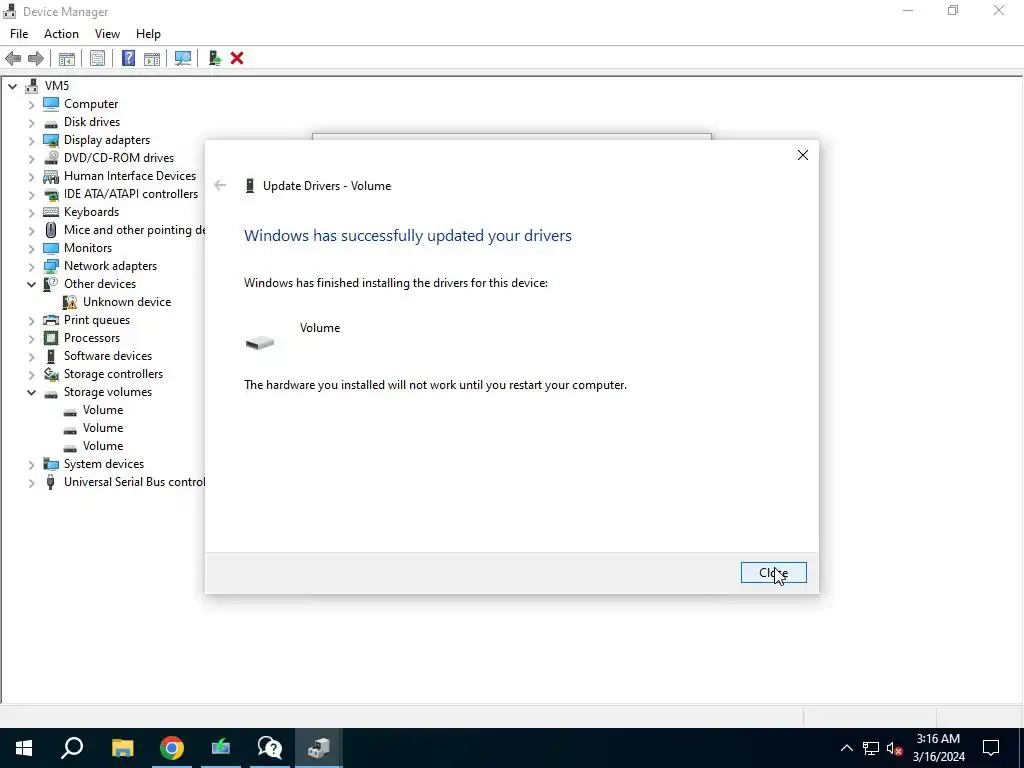The height and width of the screenshot is (768, 1024).
Task: Collapse the Storage volumes category
Action: (31, 392)
